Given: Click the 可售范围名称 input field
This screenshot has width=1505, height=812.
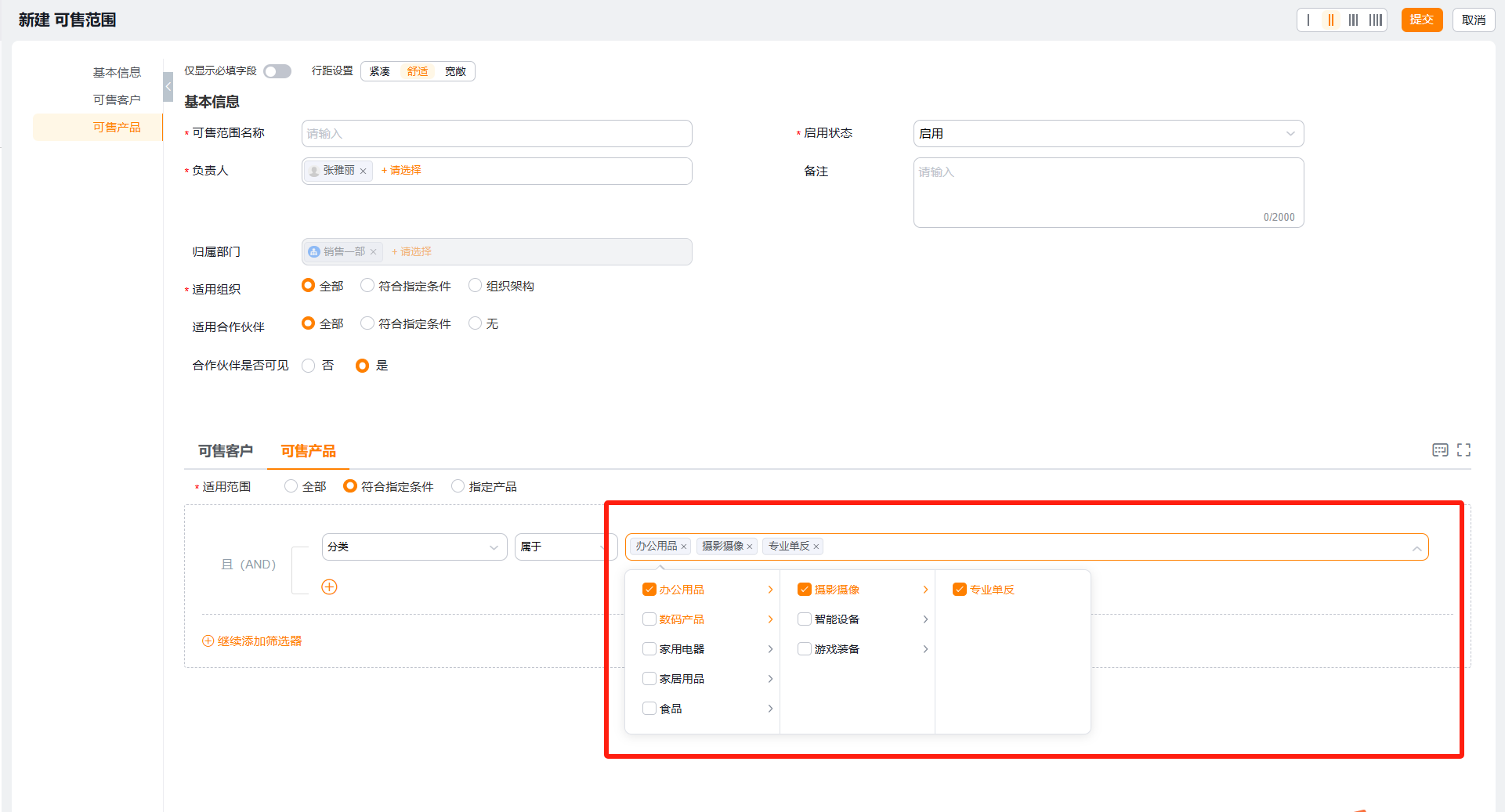Looking at the screenshot, I should (497, 134).
